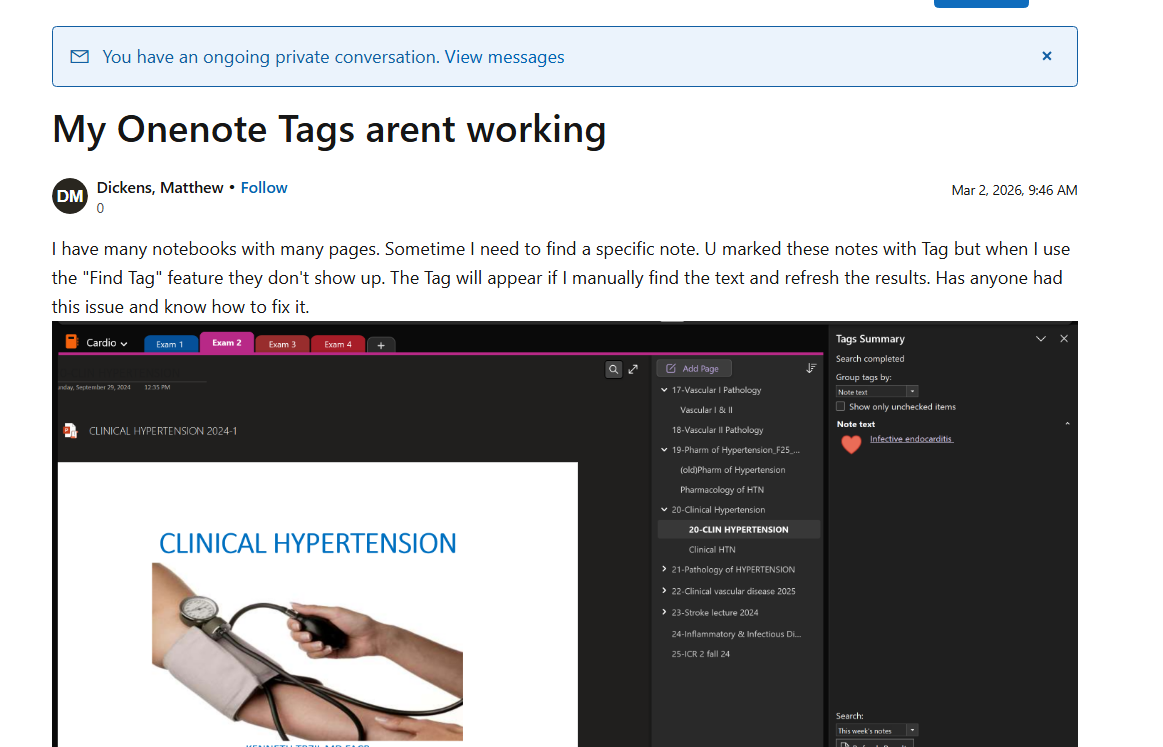
Task: Click the question title My Onenote Tags arent working
Action: [329, 130]
